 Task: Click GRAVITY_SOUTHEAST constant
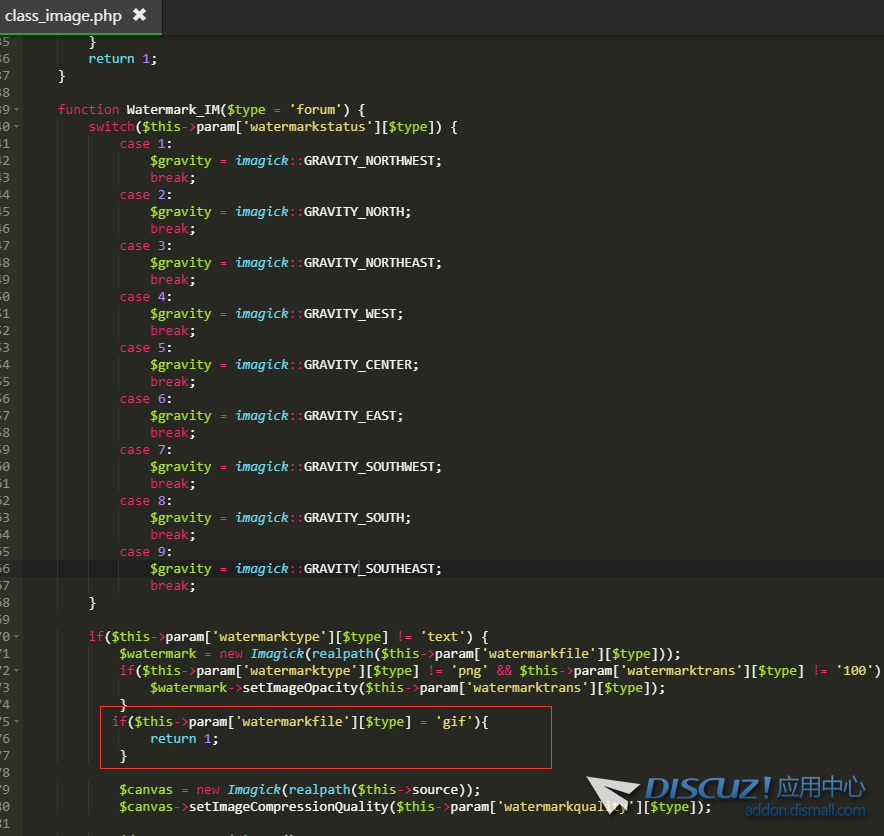coord(369,569)
